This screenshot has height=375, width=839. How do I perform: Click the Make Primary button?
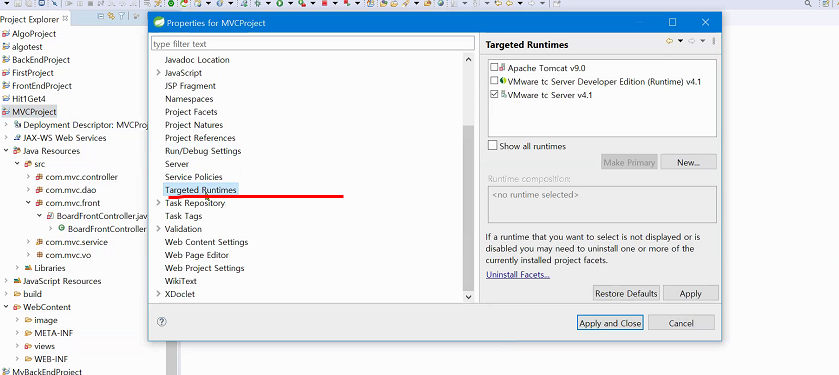(629, 162)
